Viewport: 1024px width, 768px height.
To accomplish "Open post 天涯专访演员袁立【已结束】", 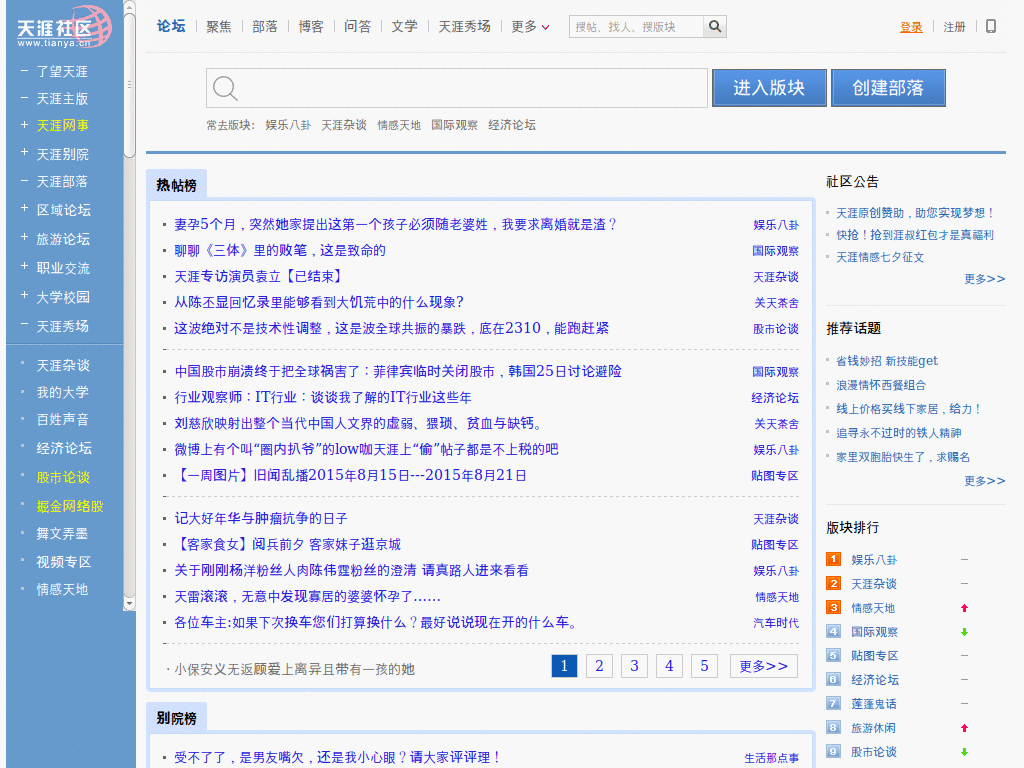I will 259,276.
